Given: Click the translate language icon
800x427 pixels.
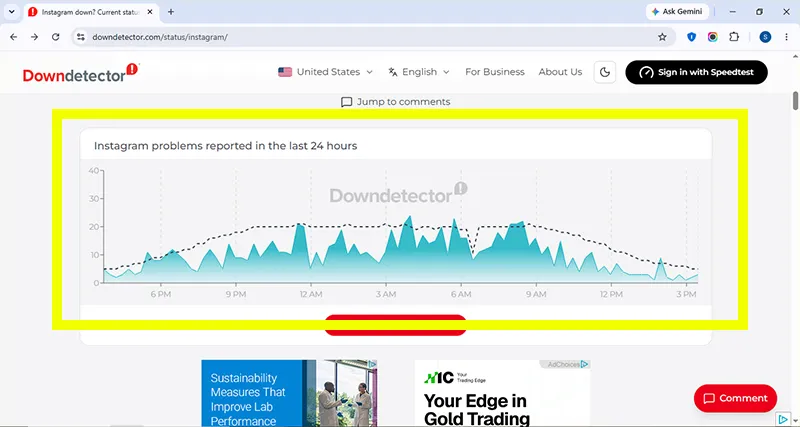Looking at the screenshot, I should pyautogui.click(x=392, y=72).
